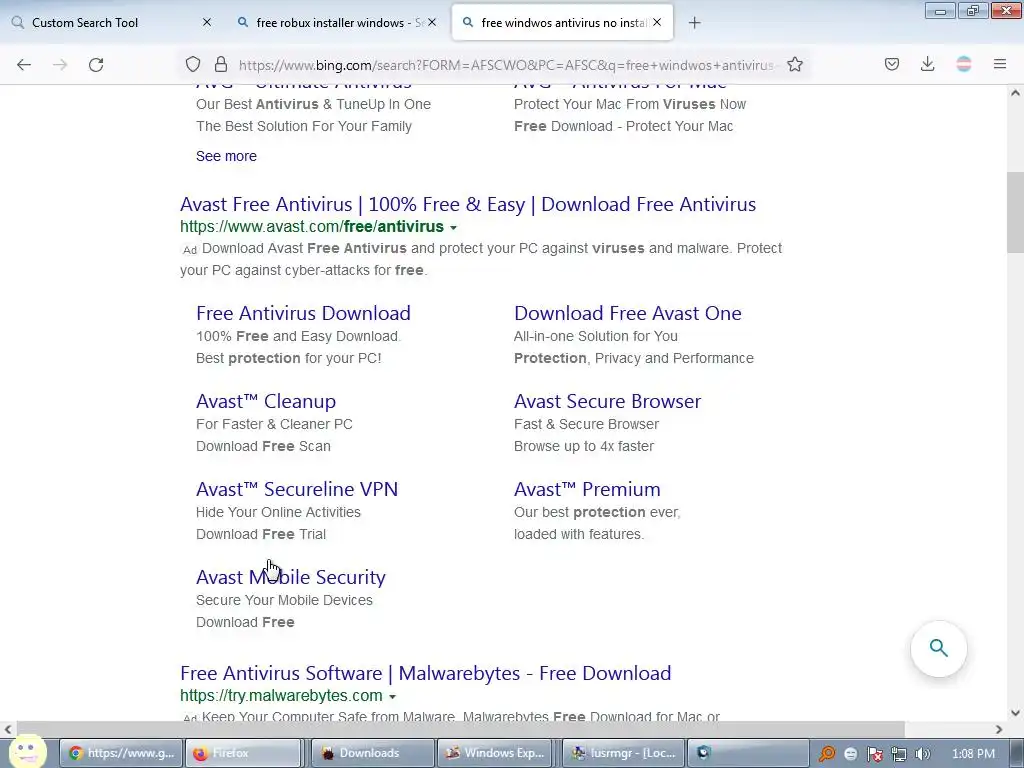Viewport: 1024px width, 768px height.
Task: Close the Custom Search Tool tab
Action: coord(207,22)
